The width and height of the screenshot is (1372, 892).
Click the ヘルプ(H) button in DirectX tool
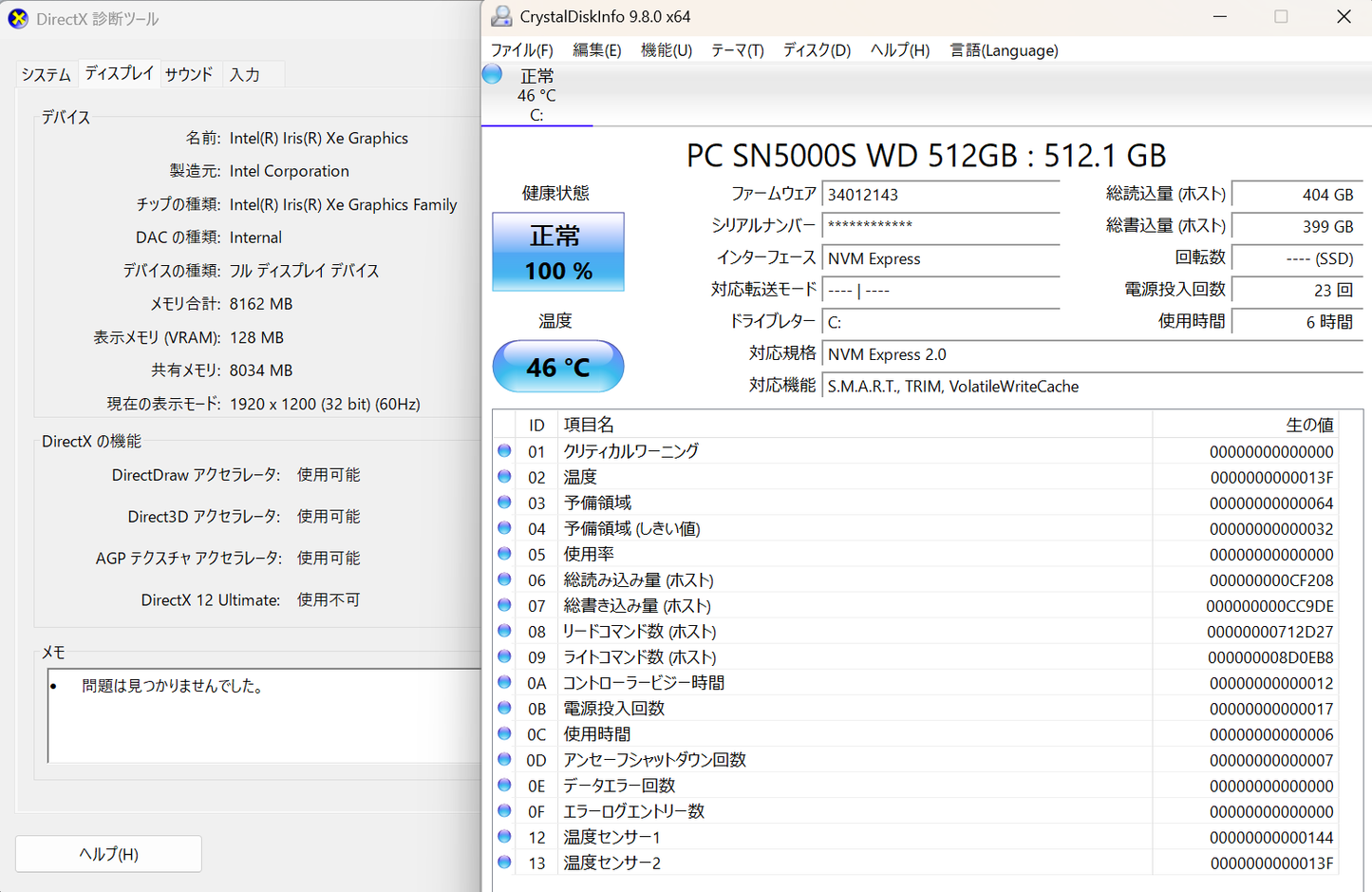pyautogui.click(x=108, y=854)
